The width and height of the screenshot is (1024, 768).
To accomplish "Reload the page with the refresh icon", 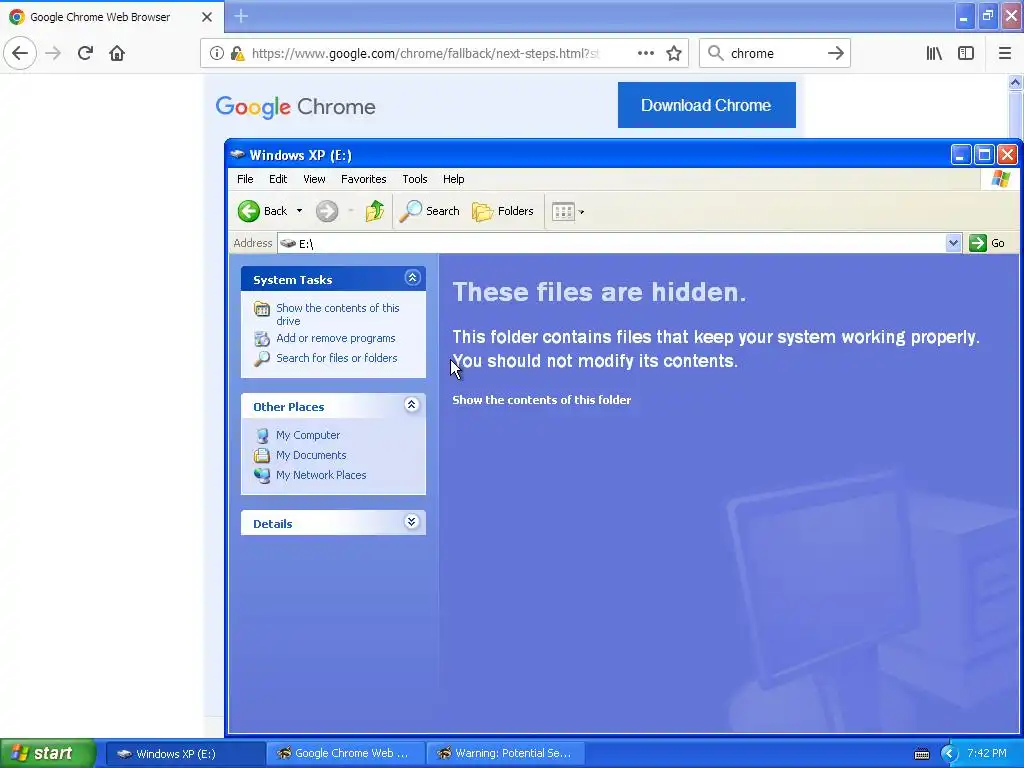I will click(x=85, y=53).
